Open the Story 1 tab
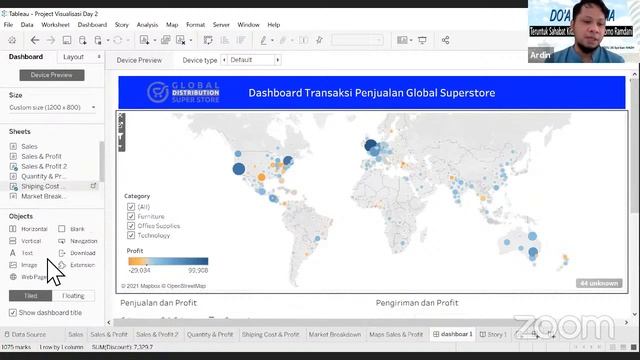This screenshot has height=360, width=640. (x=493, y=334)
